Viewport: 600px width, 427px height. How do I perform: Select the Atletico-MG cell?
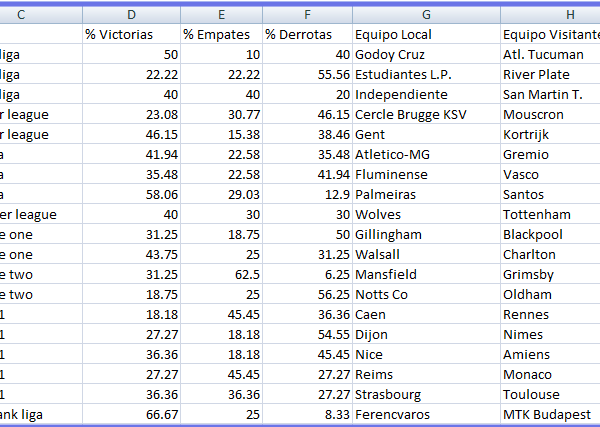(426, 154)
